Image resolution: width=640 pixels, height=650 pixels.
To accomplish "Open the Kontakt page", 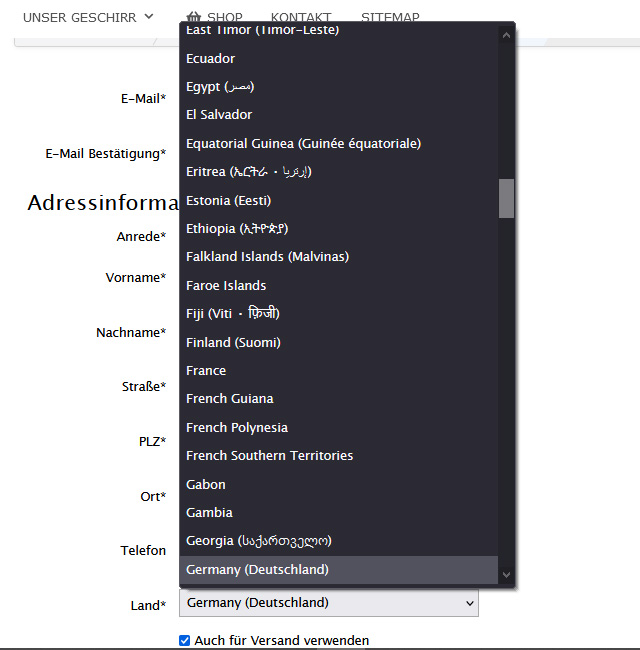I will click(x=301, y=17).
